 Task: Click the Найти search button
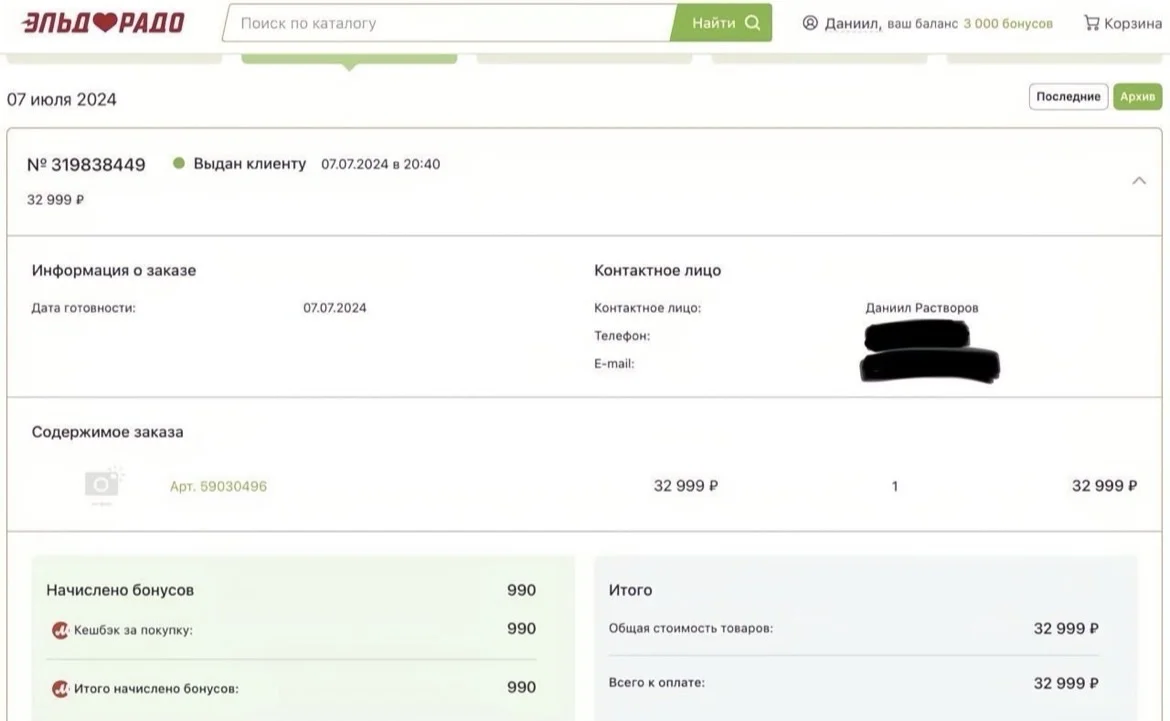point(722,23)
